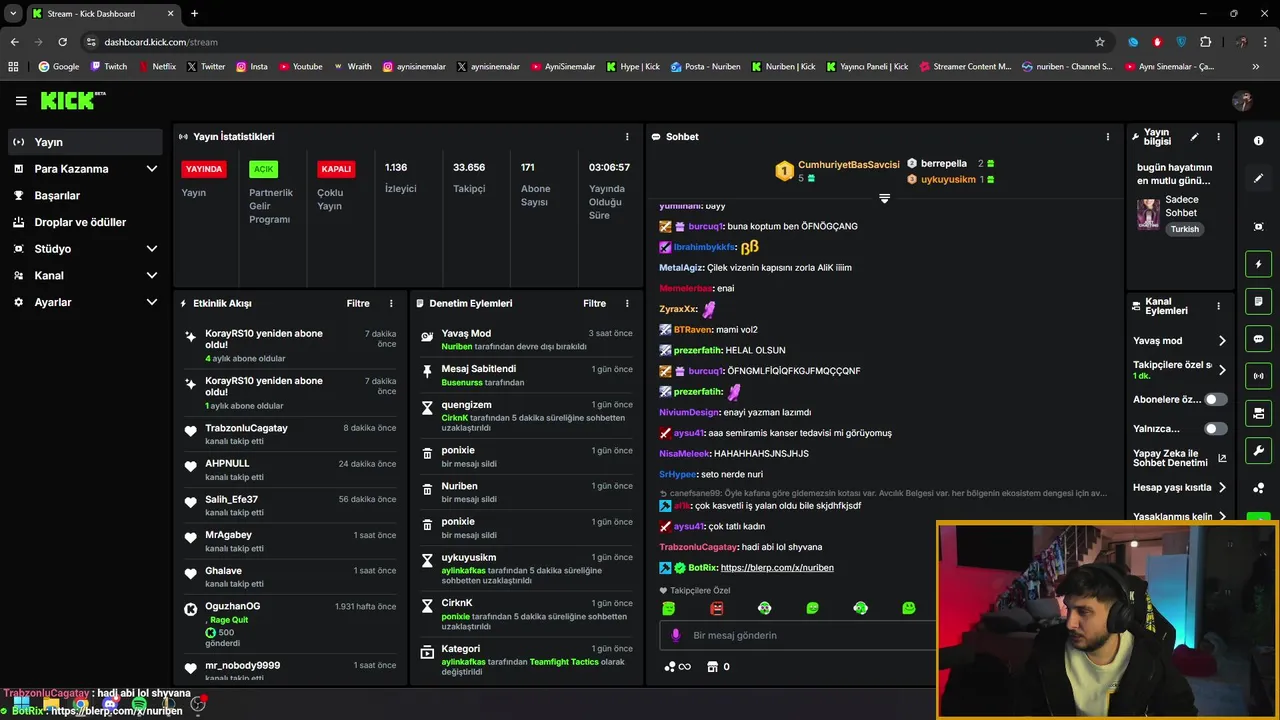Viewport: 1280px width, 720px height.
Task: Open OBS Studio from the taskbar
Action: coord(198,705)
